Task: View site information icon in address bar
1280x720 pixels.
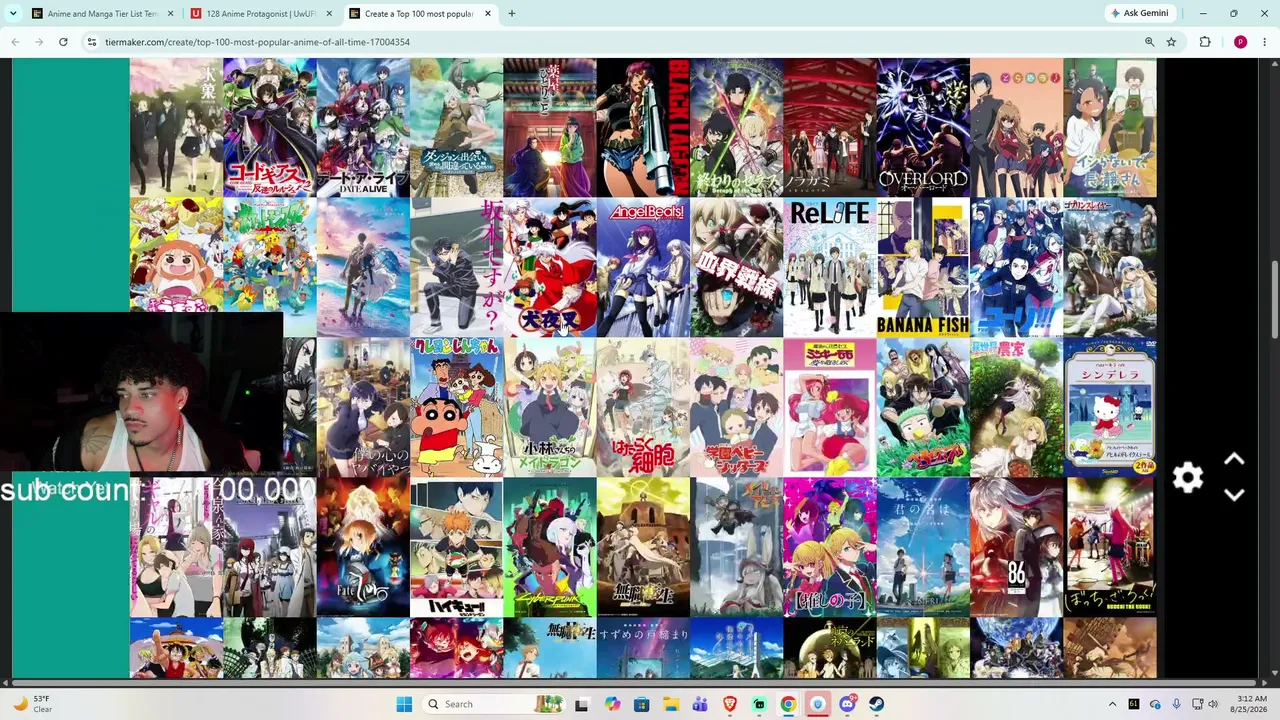Action: [91, 42]
